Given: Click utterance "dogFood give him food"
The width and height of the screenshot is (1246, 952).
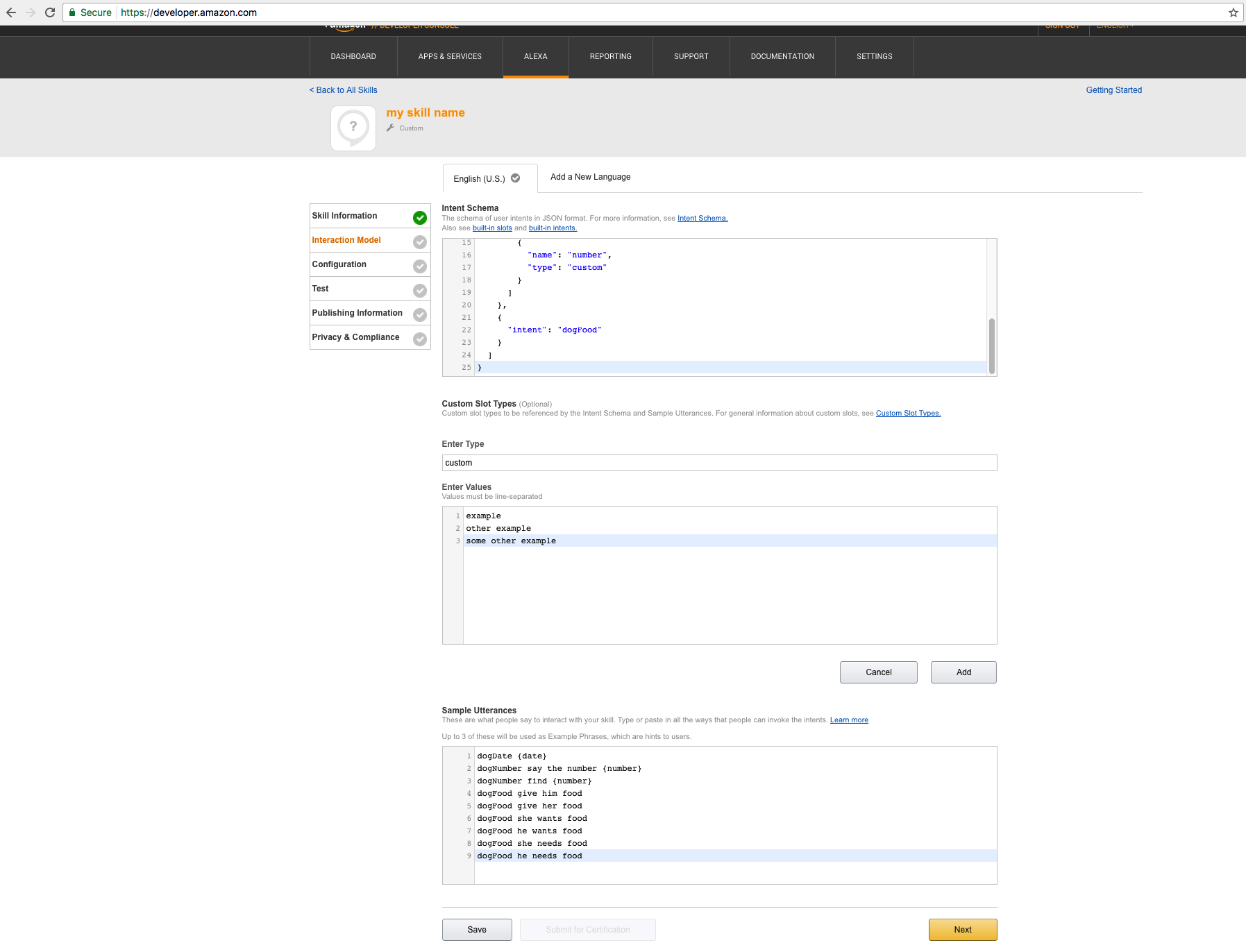Looking at the screenshot, I should click(x=530, y=793).
